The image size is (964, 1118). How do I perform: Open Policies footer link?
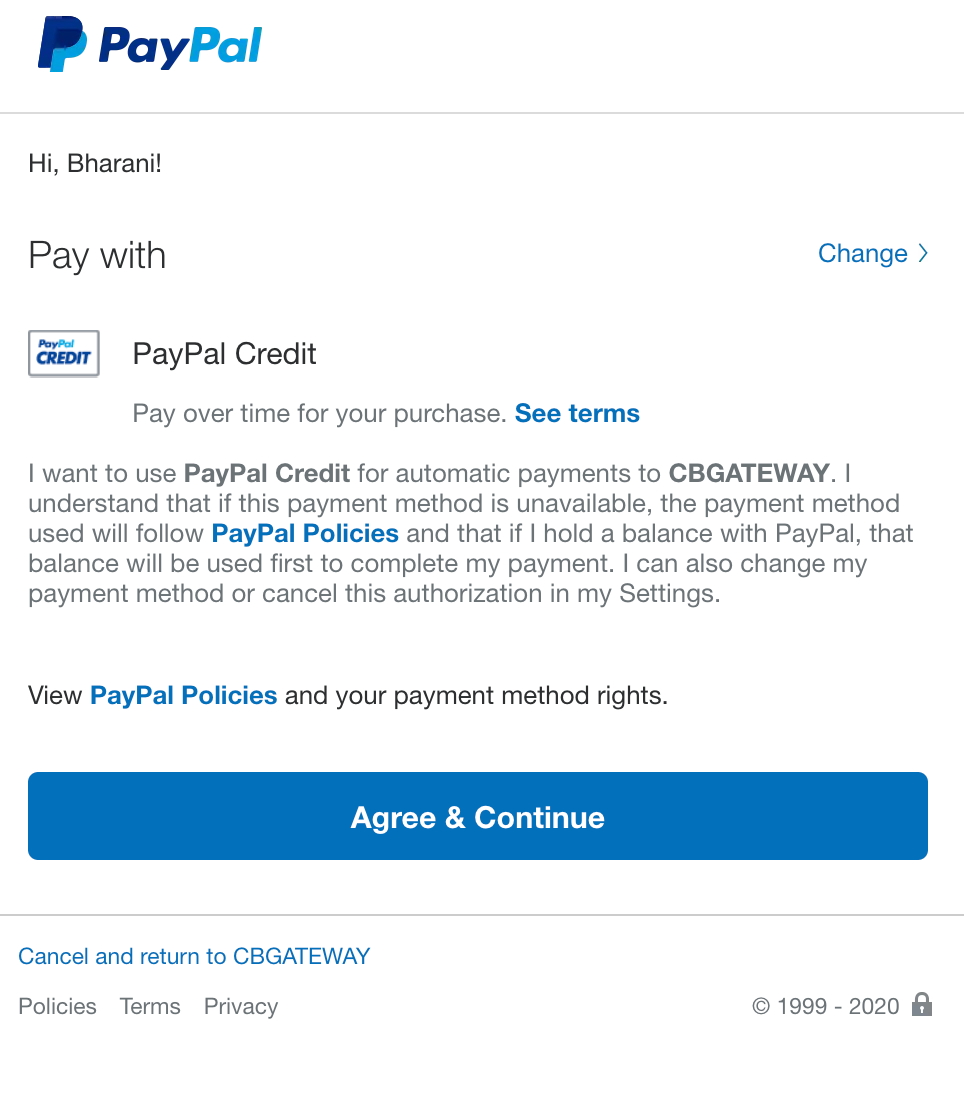[x=57, y=1006]
